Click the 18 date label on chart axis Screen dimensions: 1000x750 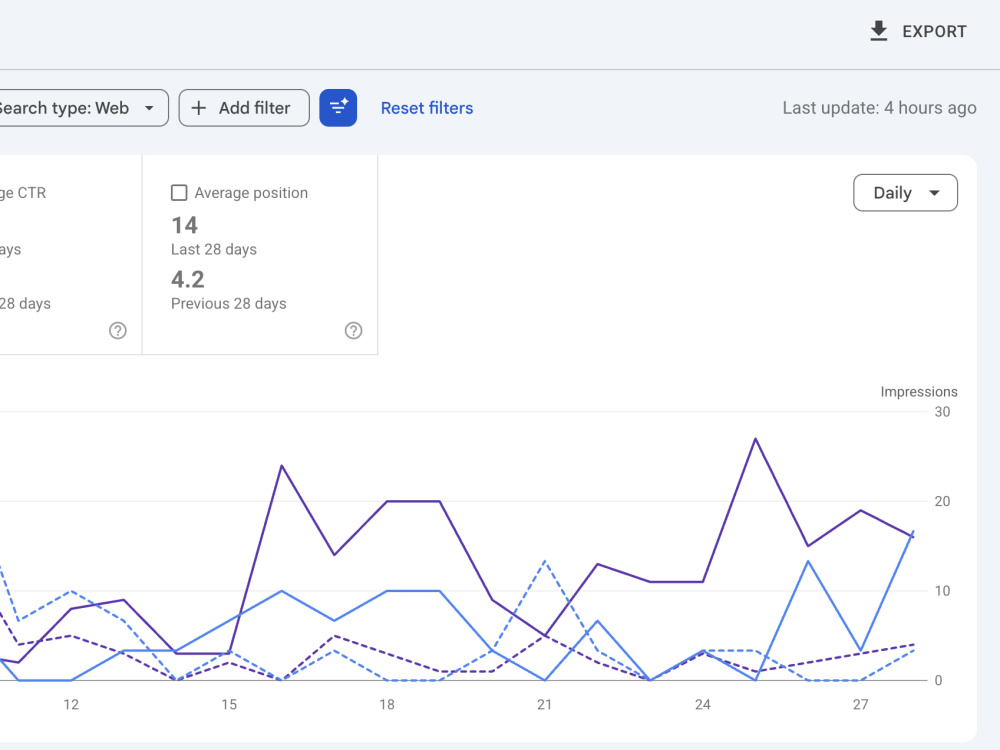coord(386,704)
